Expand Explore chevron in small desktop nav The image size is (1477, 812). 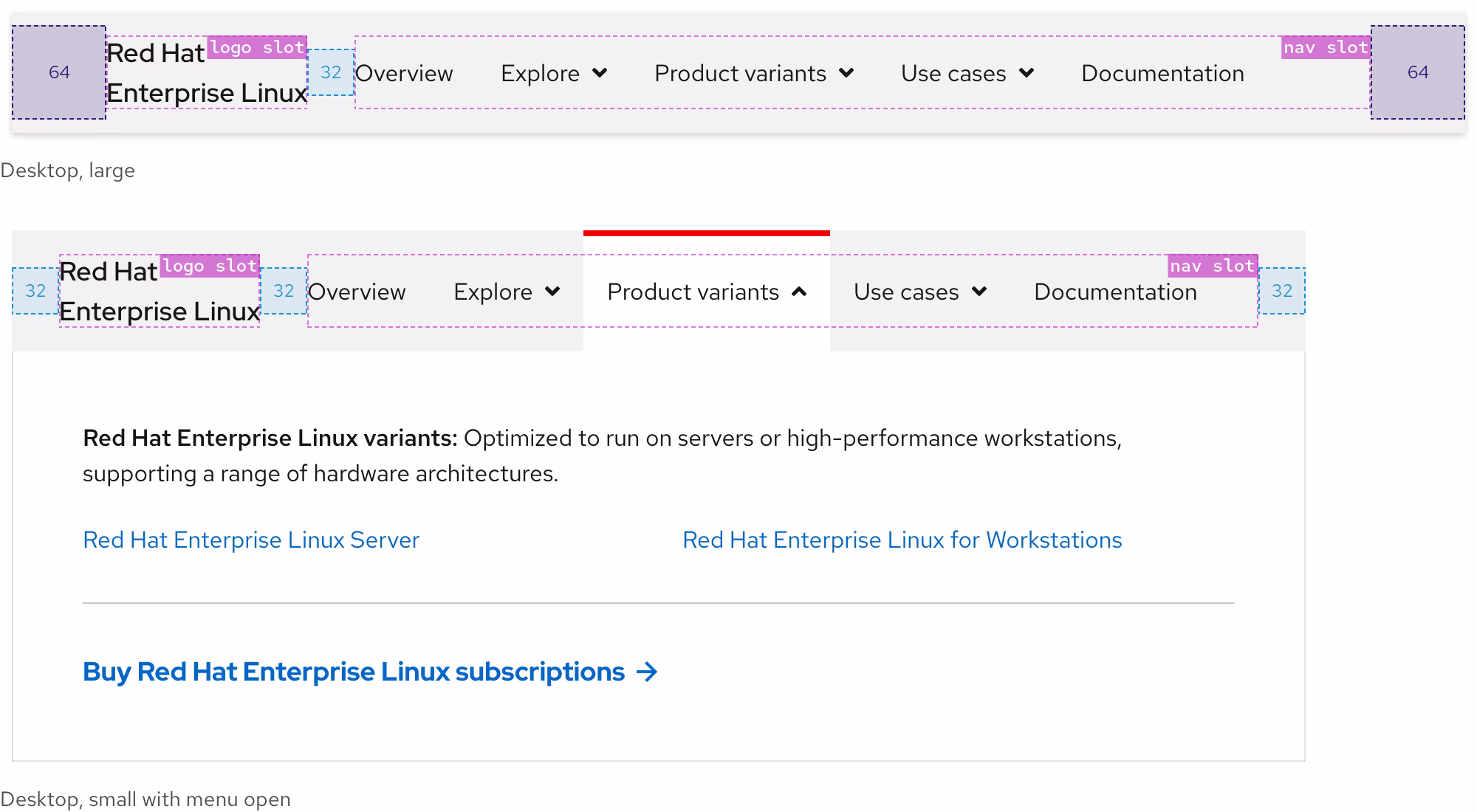[552, 292]
